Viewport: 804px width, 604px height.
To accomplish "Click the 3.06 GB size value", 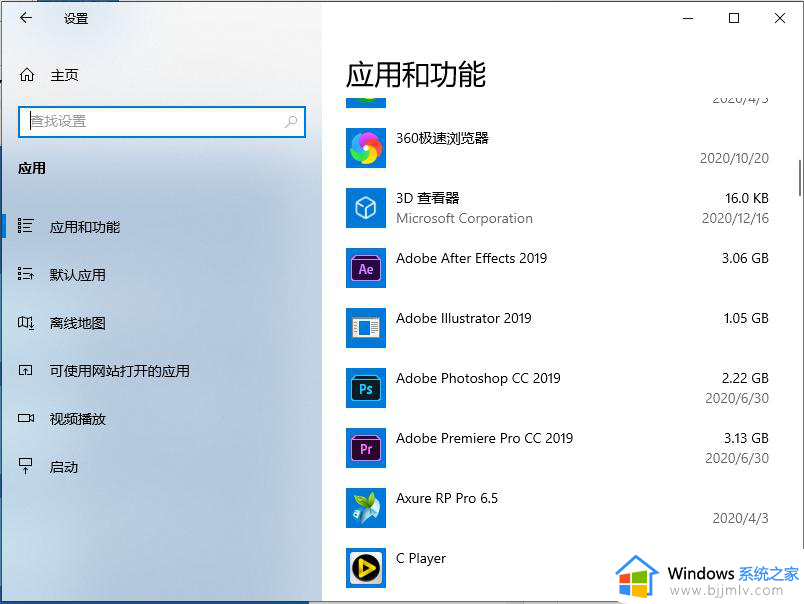I will pos(745,258).
